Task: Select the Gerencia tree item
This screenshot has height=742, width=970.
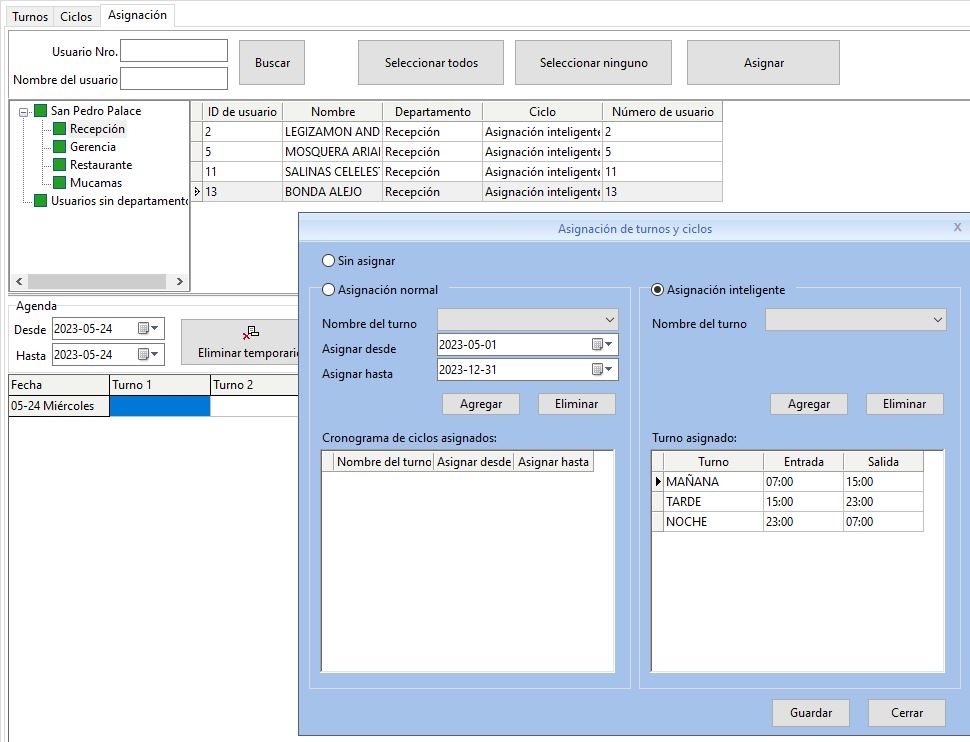Action: click(x=93, y=147)
